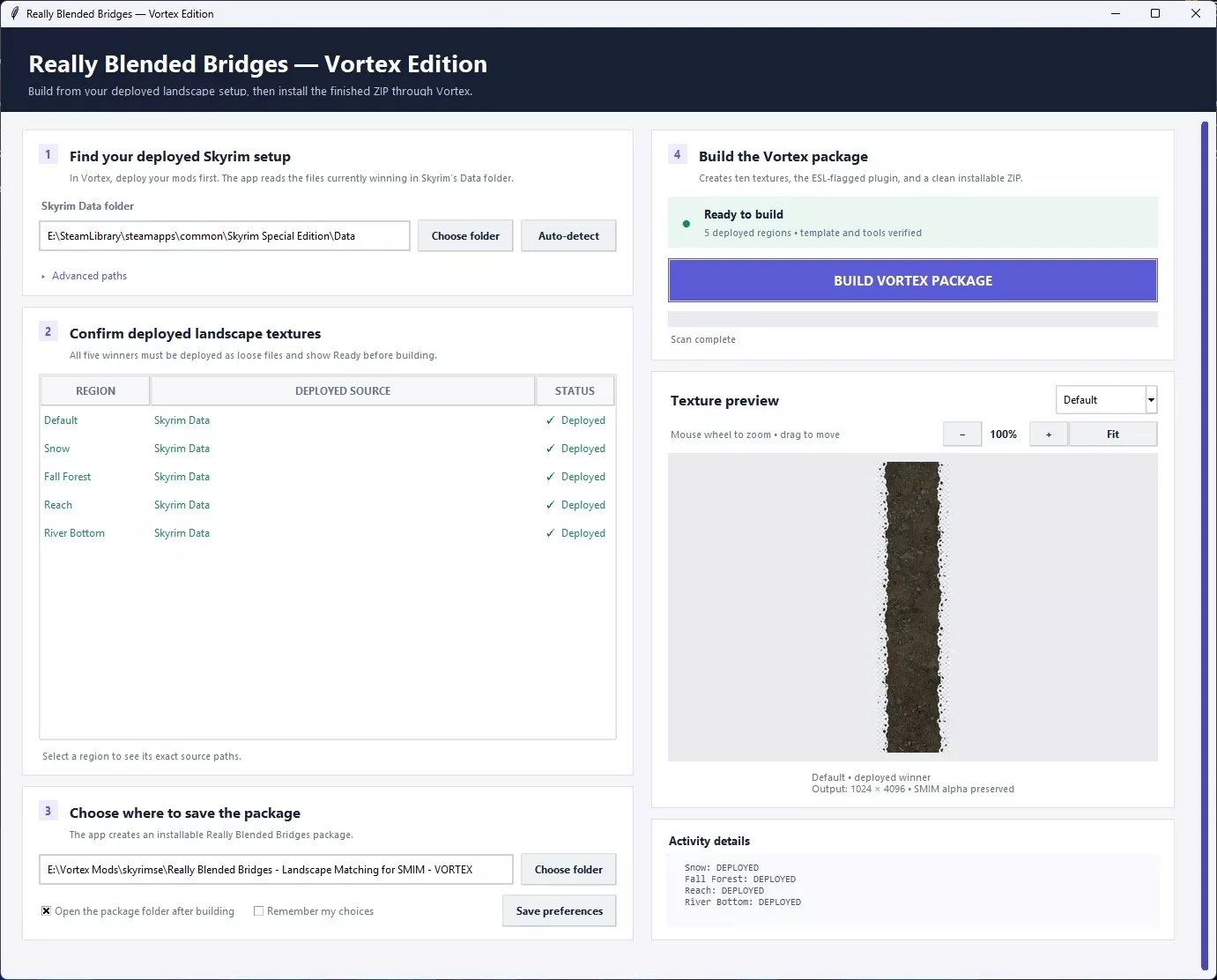Screen dimensions: 1217x980
Task: Click the REGION column header
Action: point(95,391)
